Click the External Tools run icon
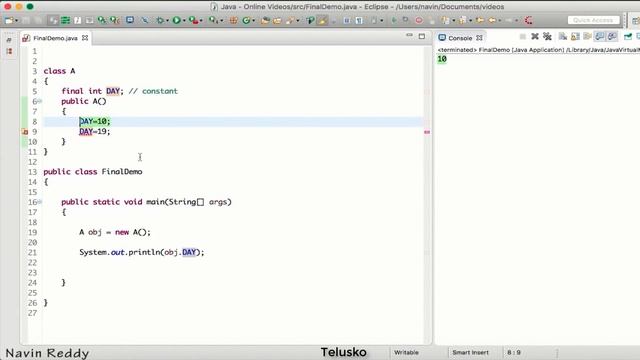The width and height of the screenshot is (640, 360). (x=213, y=20)
